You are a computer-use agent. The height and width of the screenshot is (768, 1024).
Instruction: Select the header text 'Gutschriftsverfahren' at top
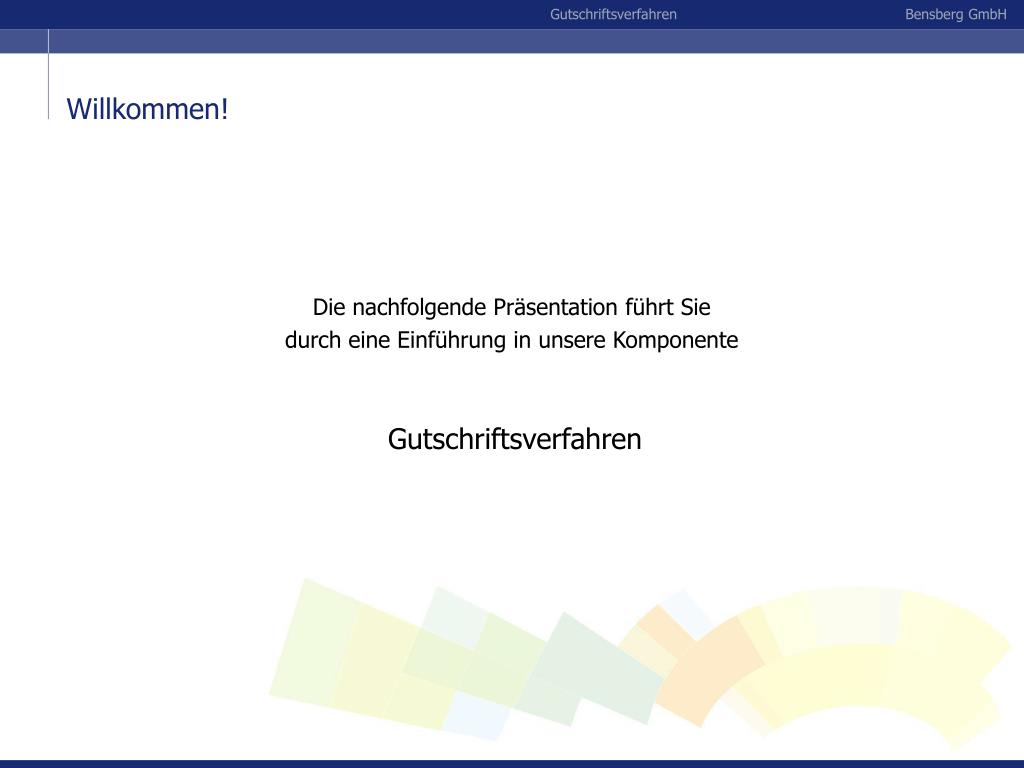[x=613, y=14]
